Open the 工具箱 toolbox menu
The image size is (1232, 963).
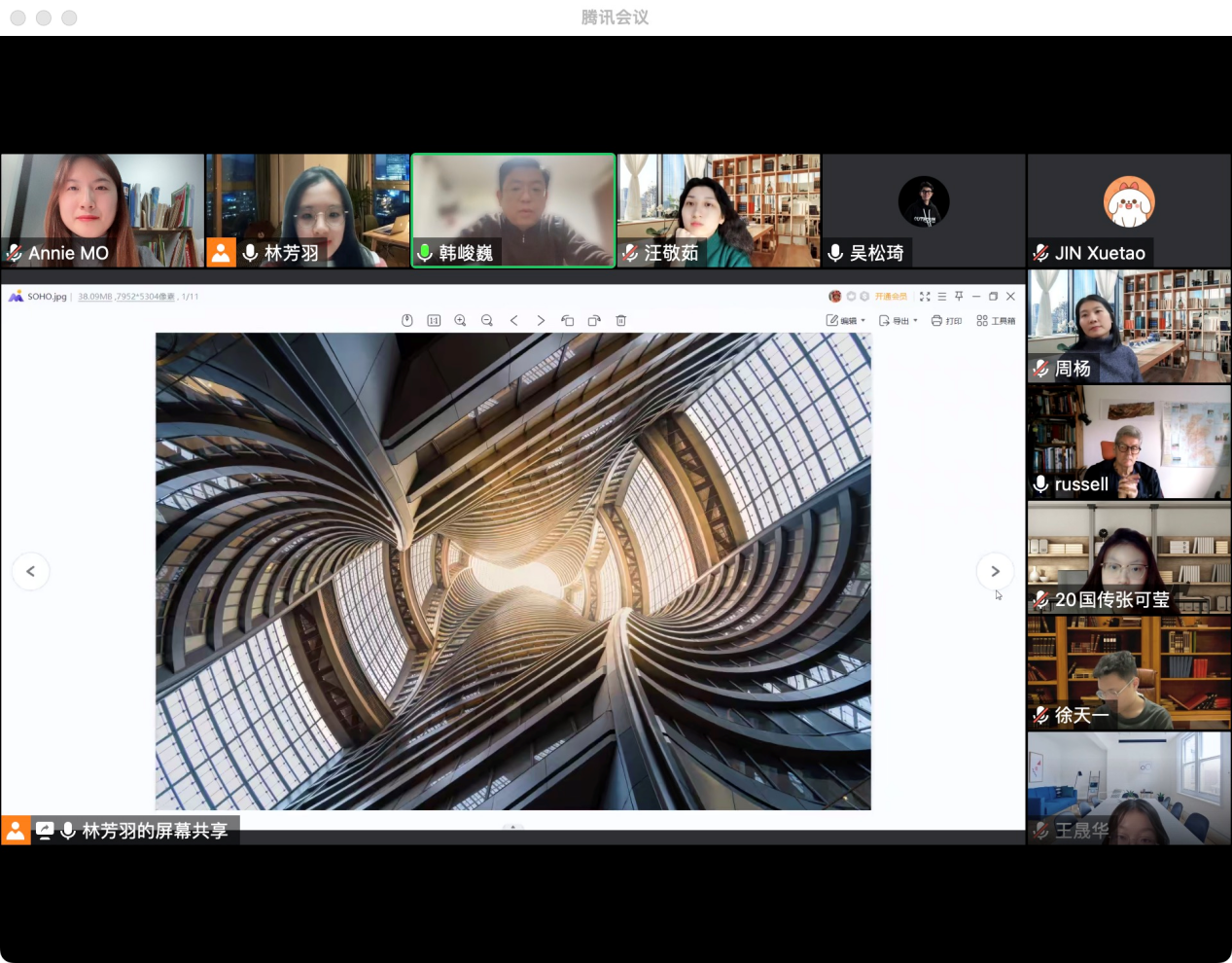point(996,320)
